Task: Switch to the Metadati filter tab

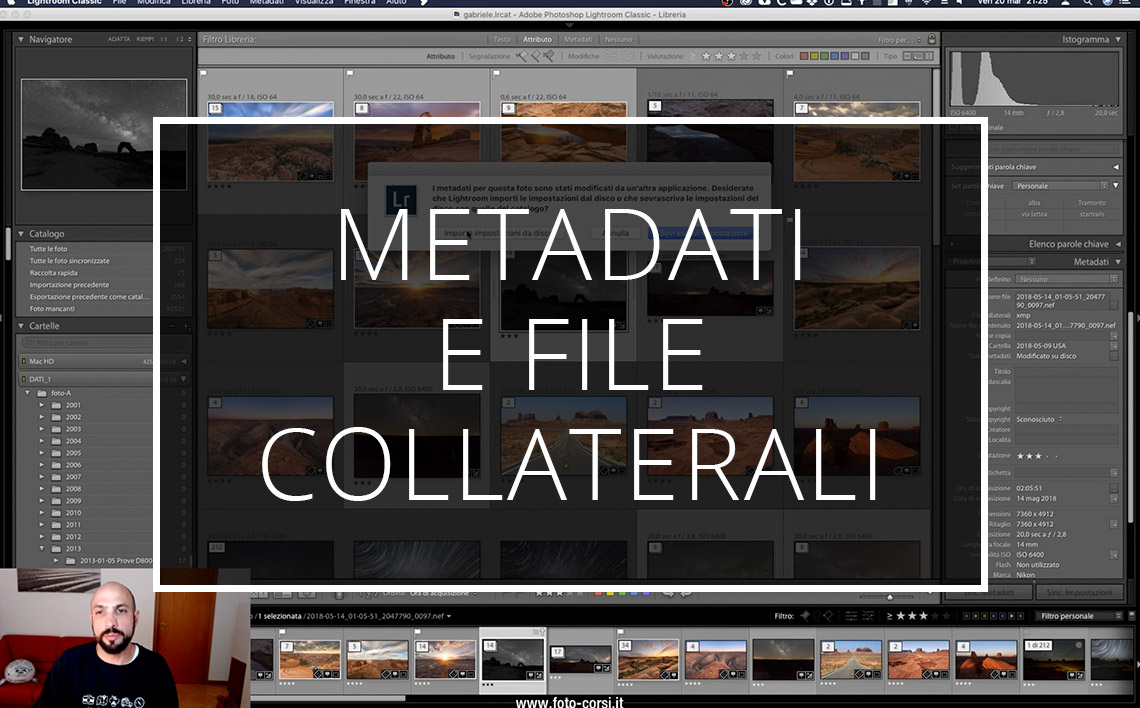Action: [x=578, y=39]
